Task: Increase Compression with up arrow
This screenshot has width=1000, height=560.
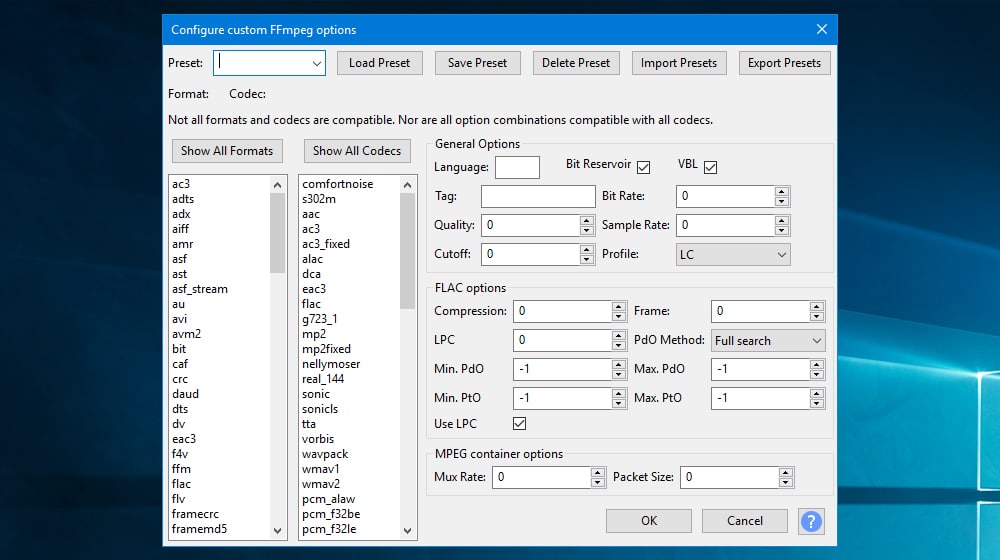Action: 619,306
